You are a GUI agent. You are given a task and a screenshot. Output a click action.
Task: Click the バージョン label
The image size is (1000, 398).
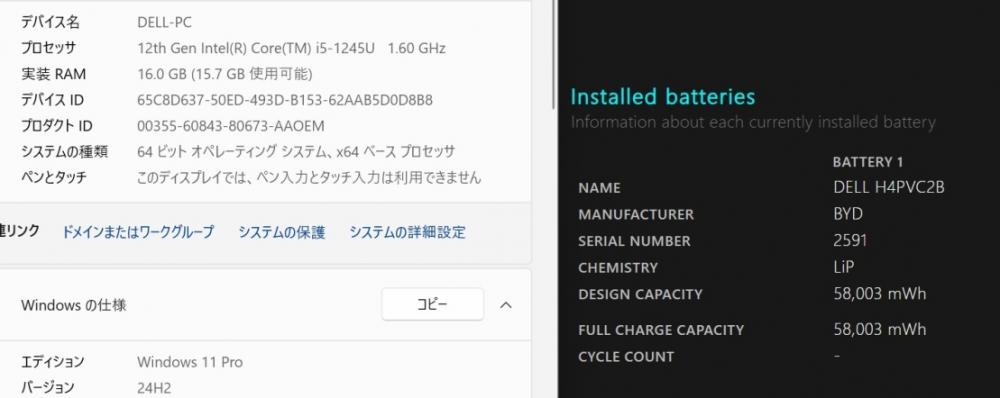[48, 388]
